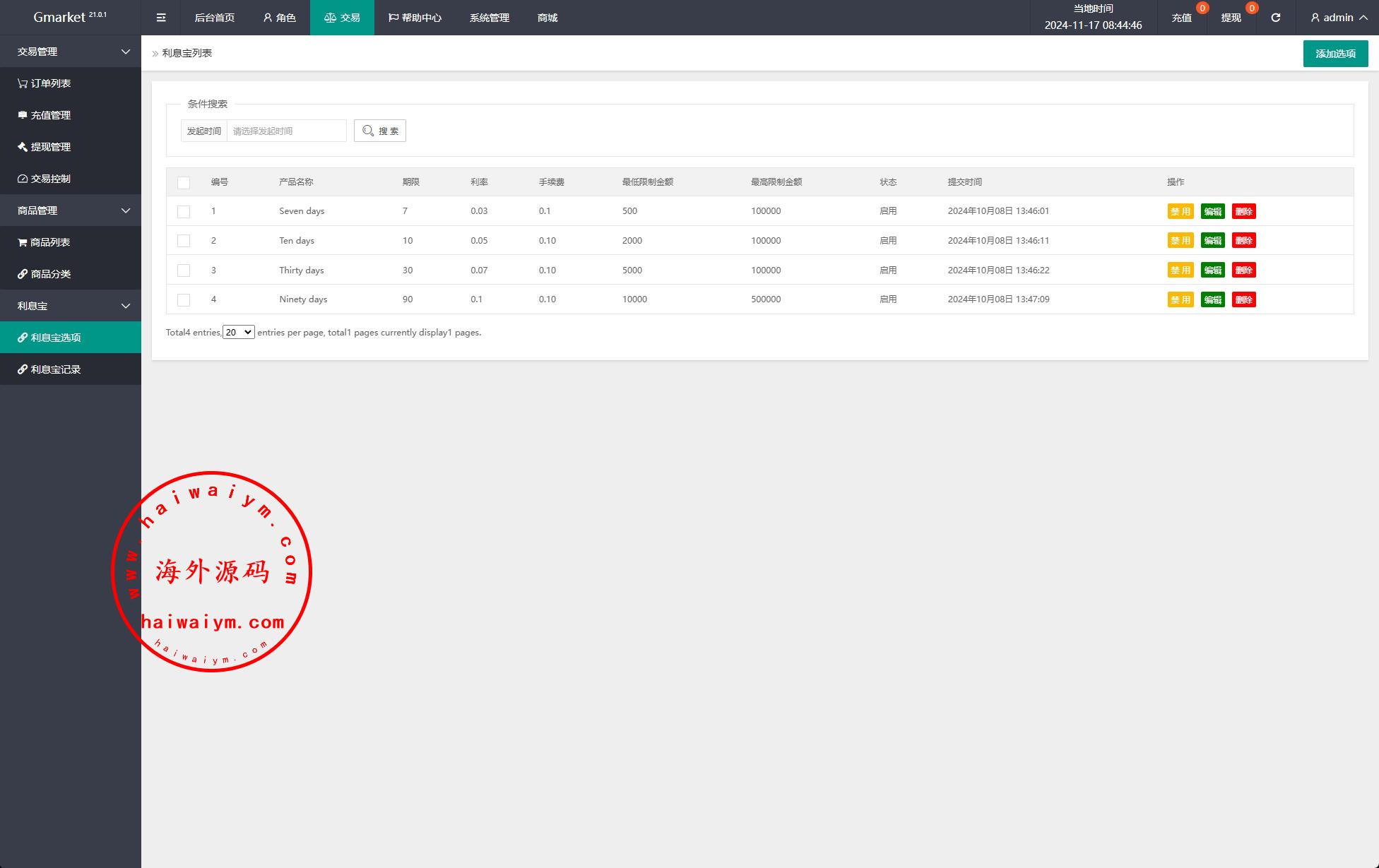Click the refresh icon in top bar
The image size is (1379, 868).
[x=1275, y=18]
